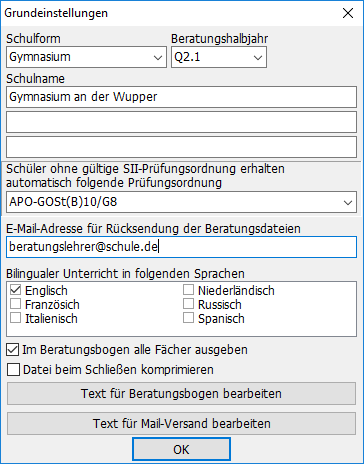Click the Schulname field with Gymnasium an der Wupper

tap(181, 97)
